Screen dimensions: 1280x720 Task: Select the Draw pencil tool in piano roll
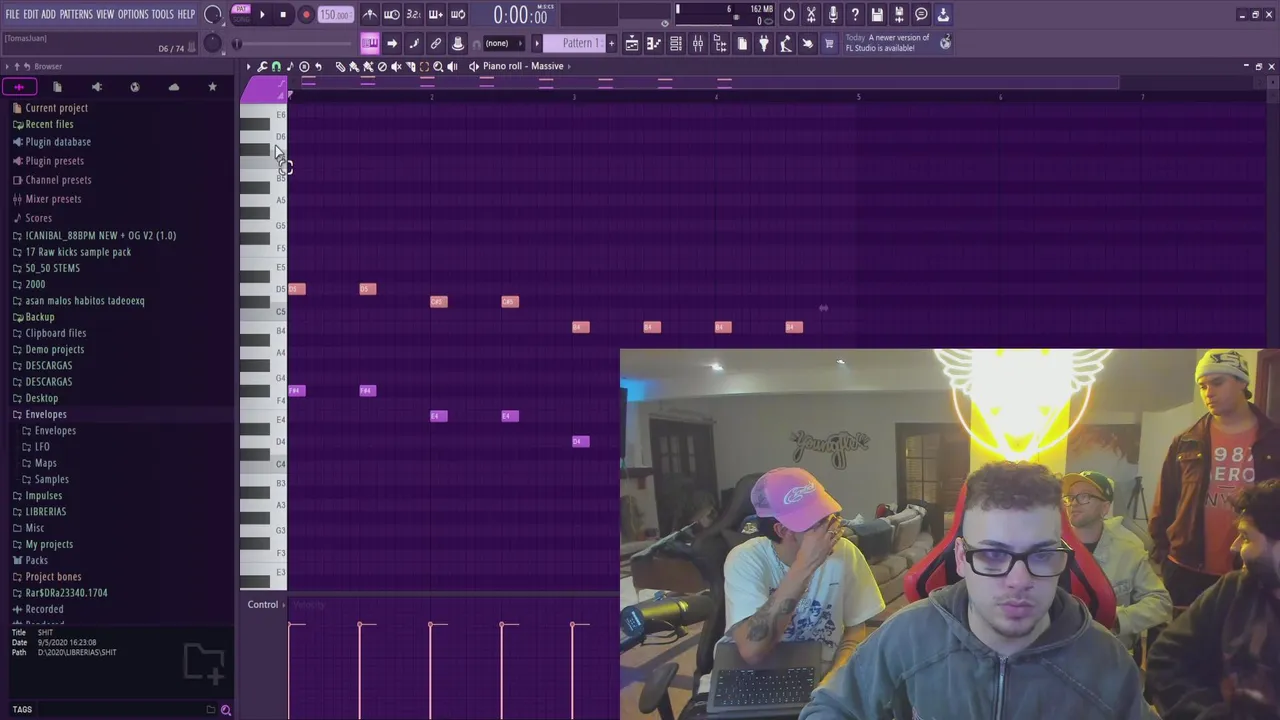[340, 66]
